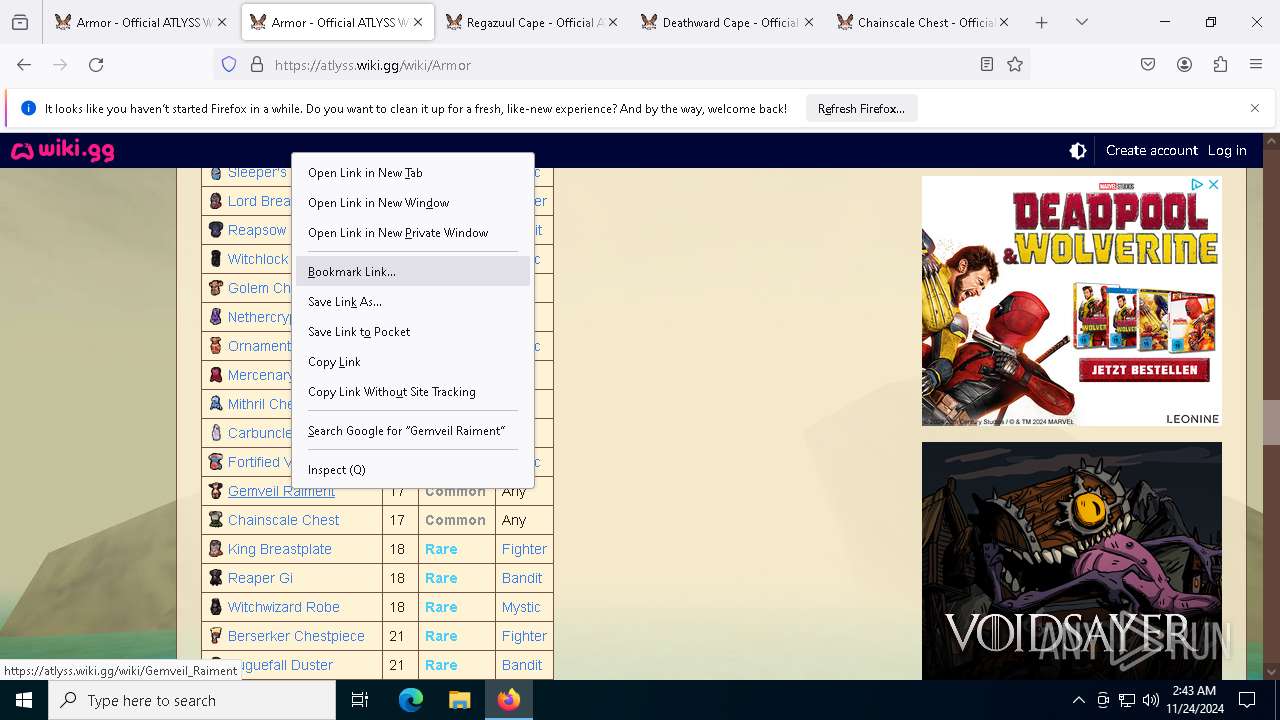Open a new tab with the plus icon
Image resolution: width=1280 pixels, height=720 pixels.
[1042, 22]
